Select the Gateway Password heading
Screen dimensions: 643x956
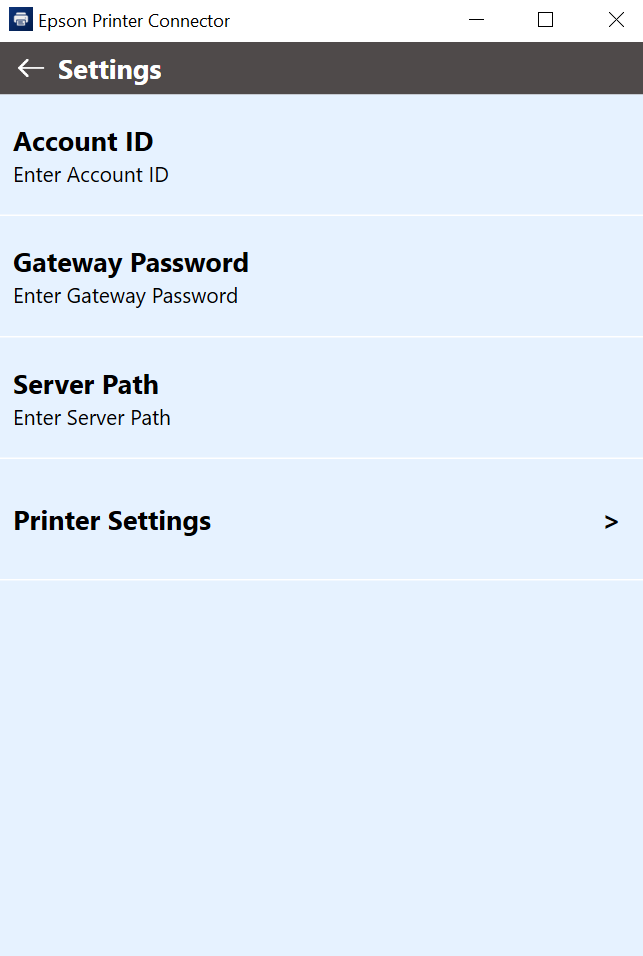click(131, 263)
